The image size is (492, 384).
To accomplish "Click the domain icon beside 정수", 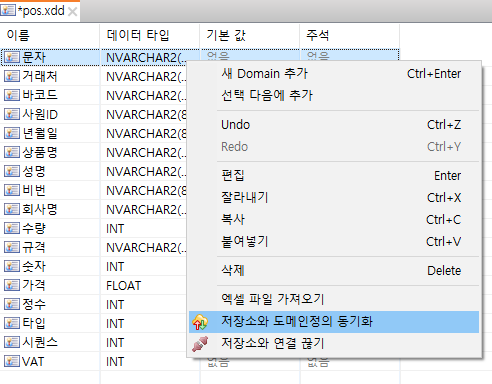I will pos(12,304).
